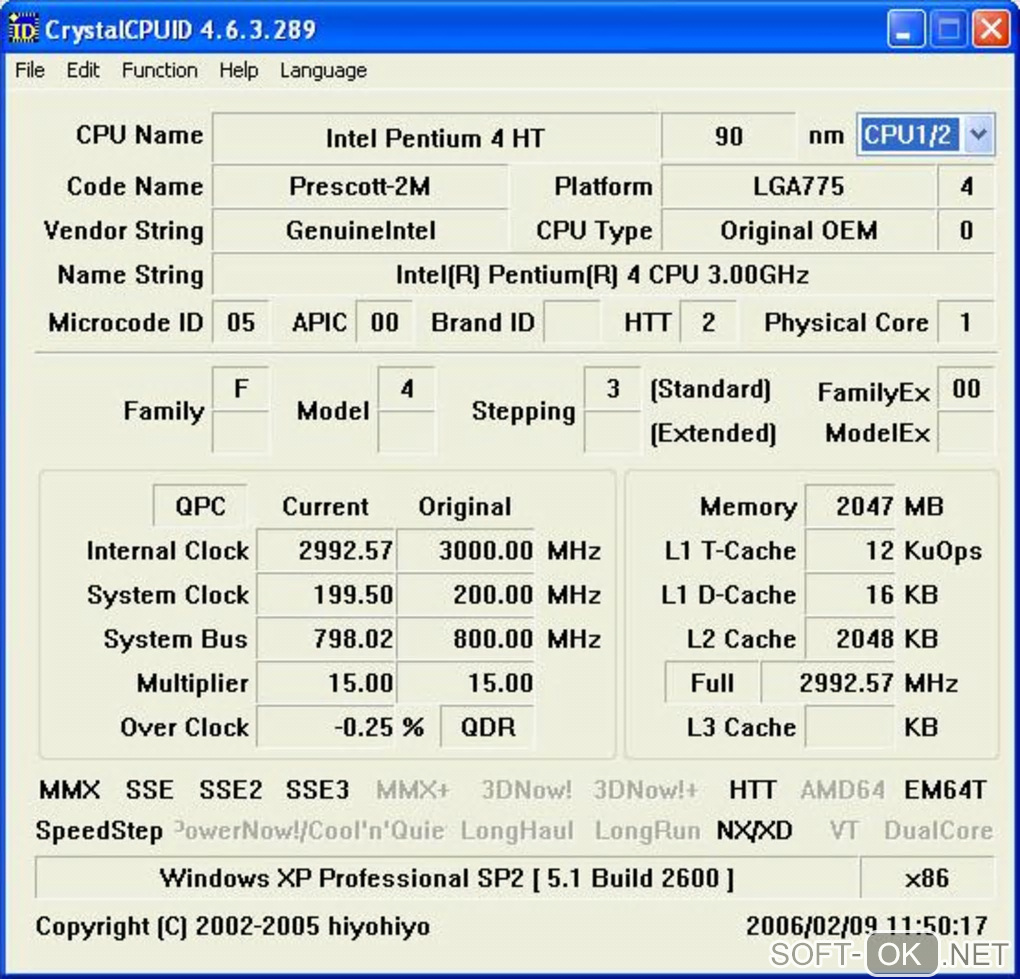Click the Microcode ID value 05
The height and width of the screenshot is (979, 1020).
point(241,322)
